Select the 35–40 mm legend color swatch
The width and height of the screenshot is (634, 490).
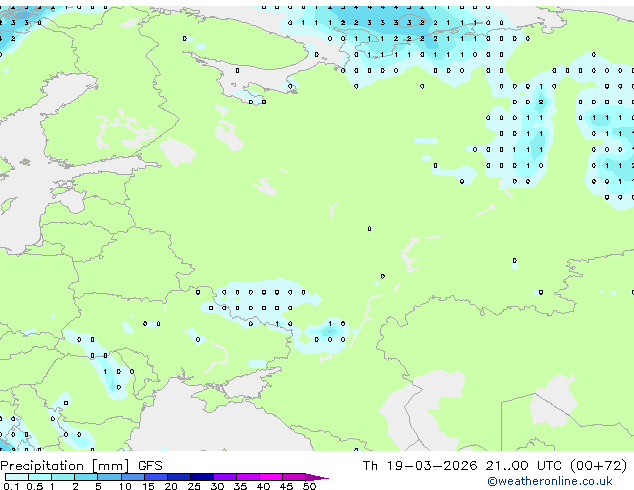(248, 477)
